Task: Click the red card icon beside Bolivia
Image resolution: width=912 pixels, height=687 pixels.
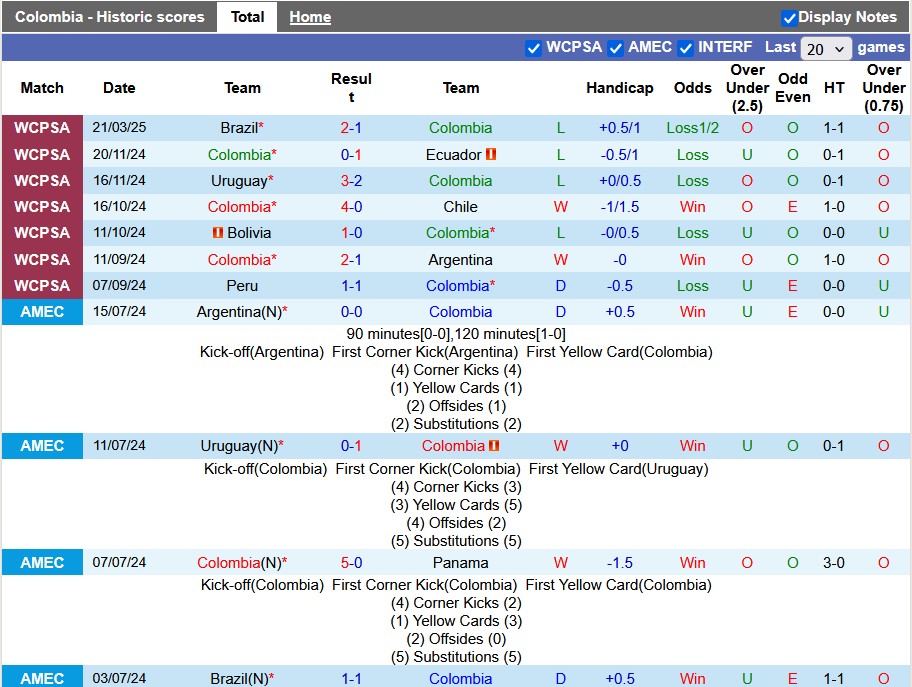Action: [217, 233]
